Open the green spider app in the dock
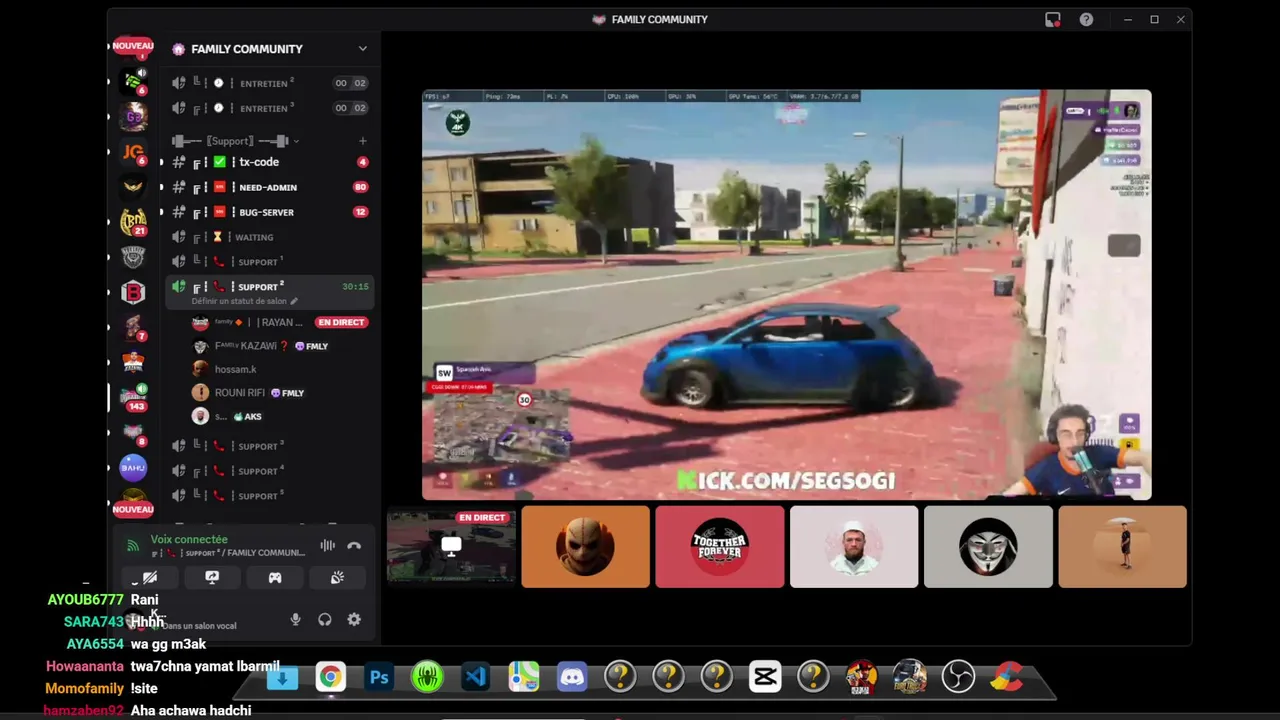This screenshot has width=1280, height=720. click(x=427, y=678)
